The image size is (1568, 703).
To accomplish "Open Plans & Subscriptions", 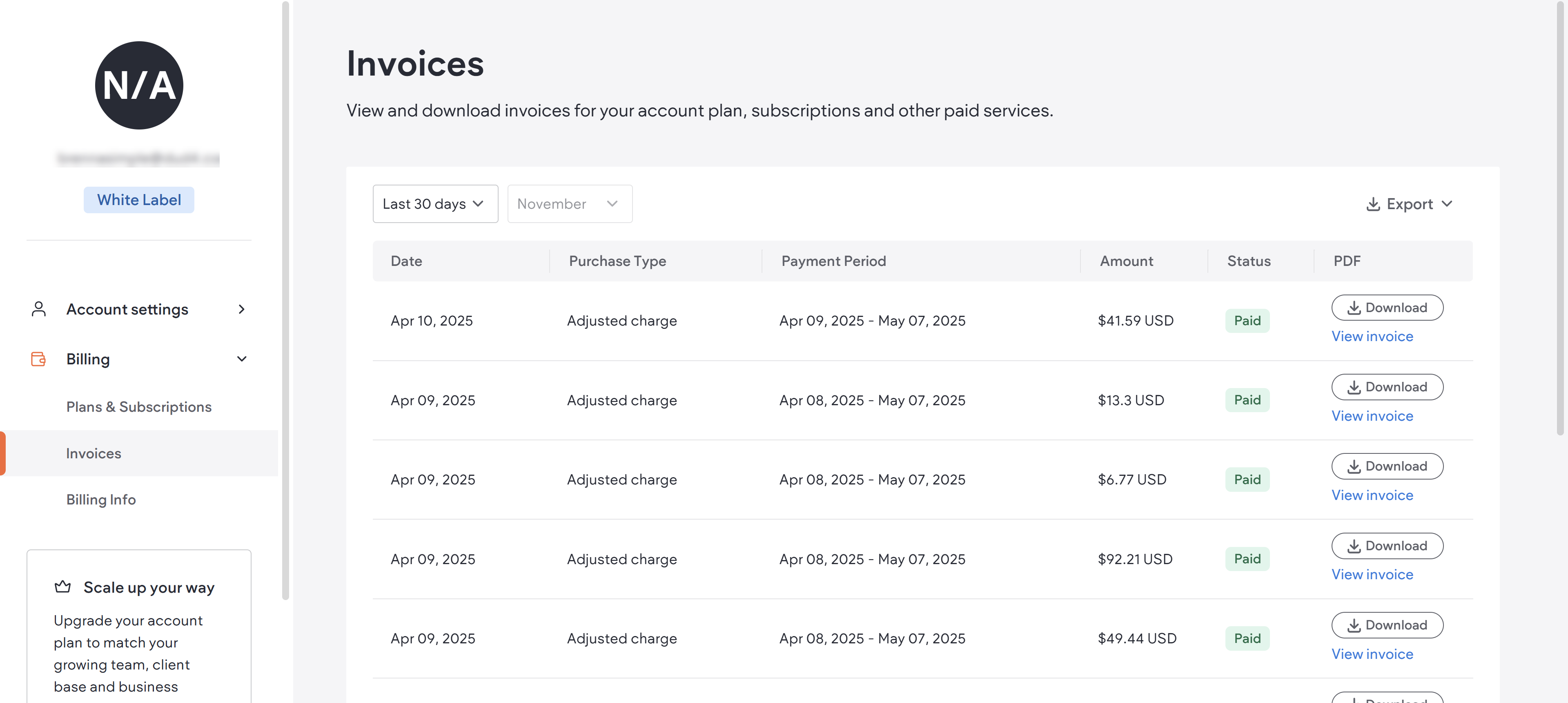I will click(139, 406).
